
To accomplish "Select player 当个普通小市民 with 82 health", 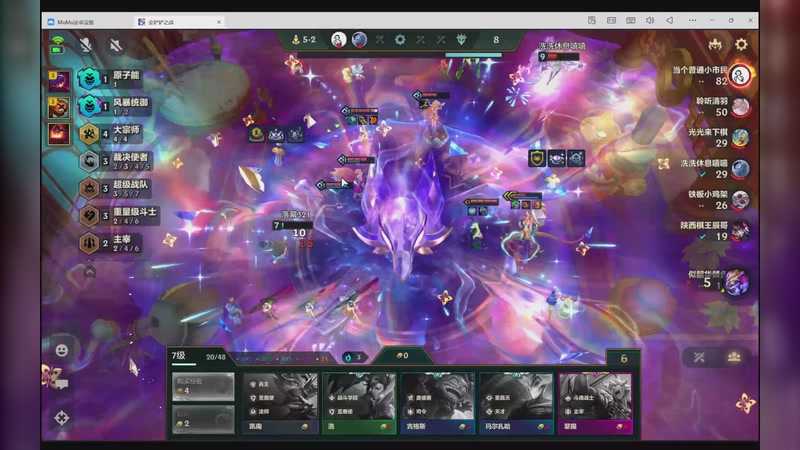I will (711, 76).
